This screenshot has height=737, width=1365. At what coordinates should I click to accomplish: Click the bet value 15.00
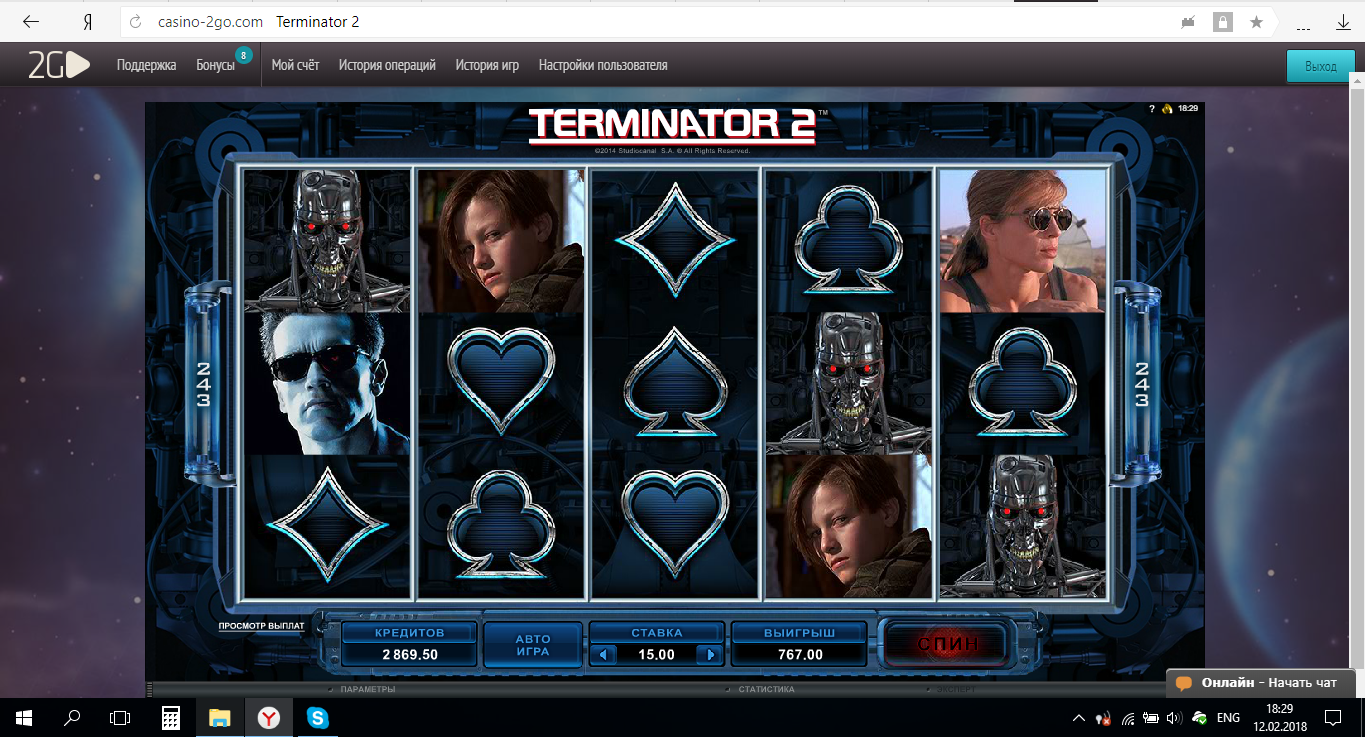(x=656, y=655)
